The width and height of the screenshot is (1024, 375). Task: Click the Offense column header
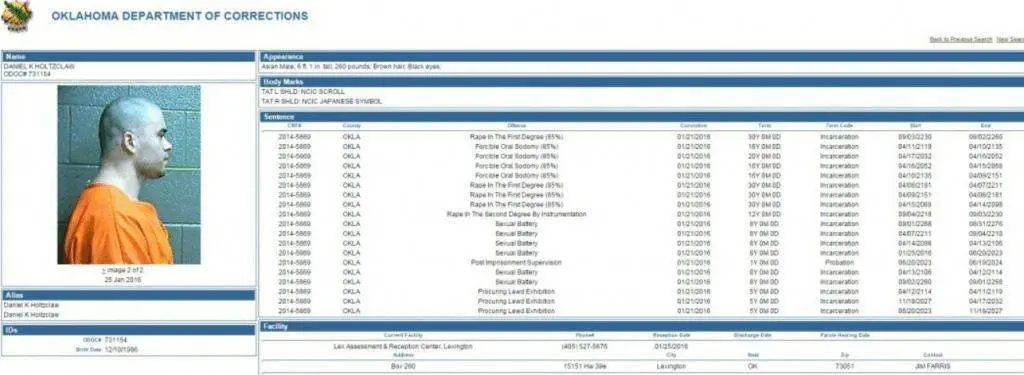516,125
